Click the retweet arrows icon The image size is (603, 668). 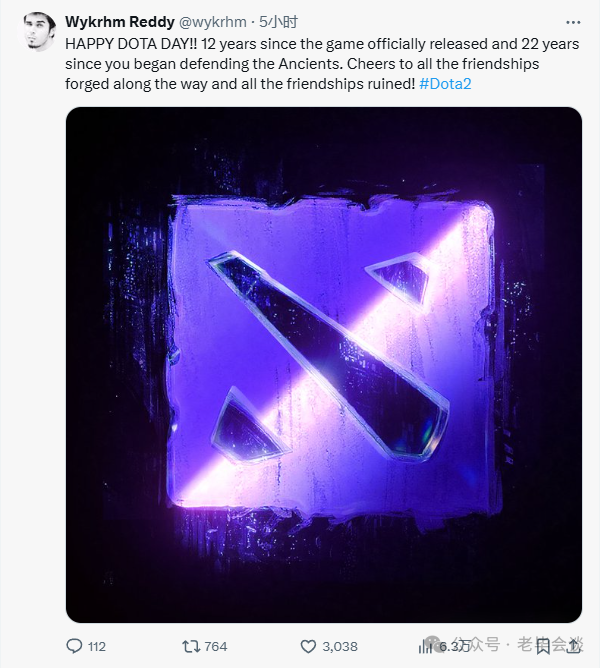tap(191, 646)
